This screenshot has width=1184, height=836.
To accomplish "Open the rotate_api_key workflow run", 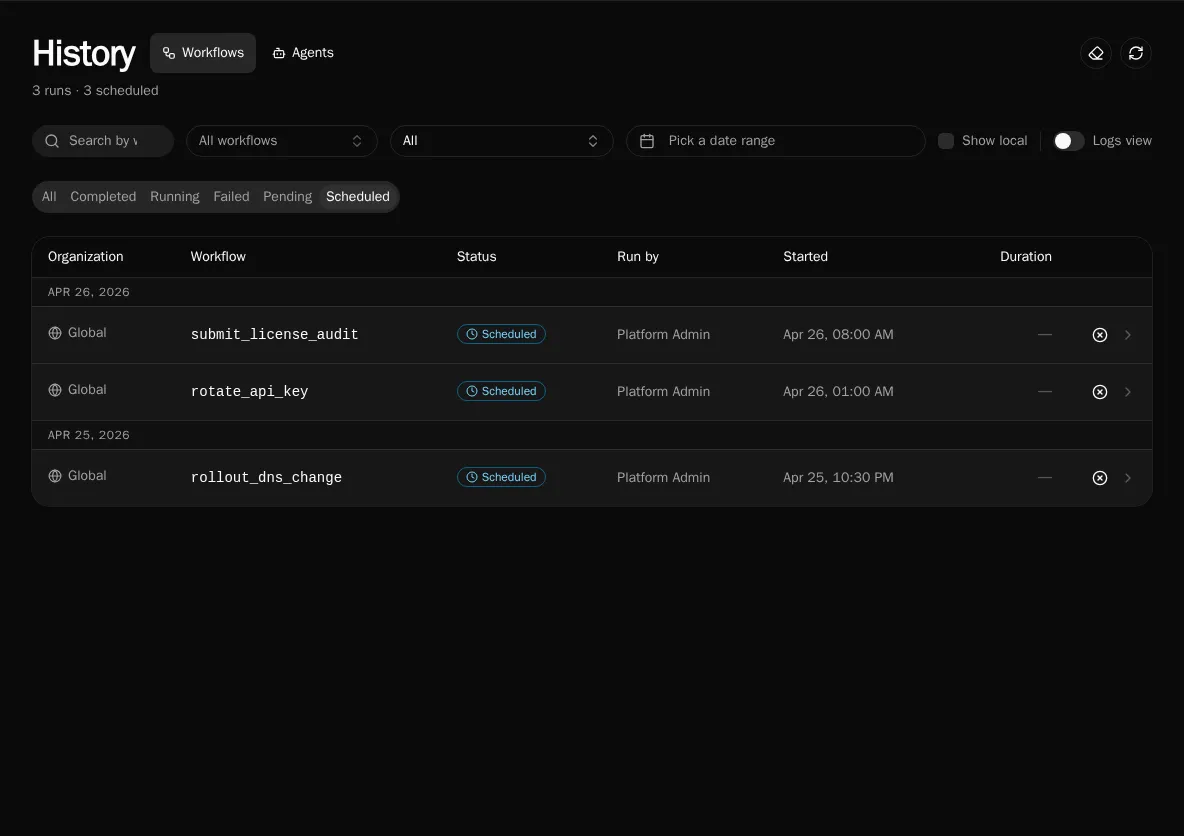I will point(591,392).
